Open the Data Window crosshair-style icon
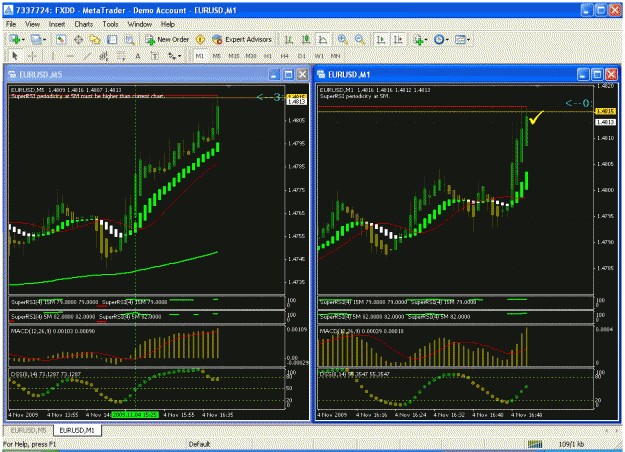This screenshot has width=625, height=452. (x=78, y=39)
